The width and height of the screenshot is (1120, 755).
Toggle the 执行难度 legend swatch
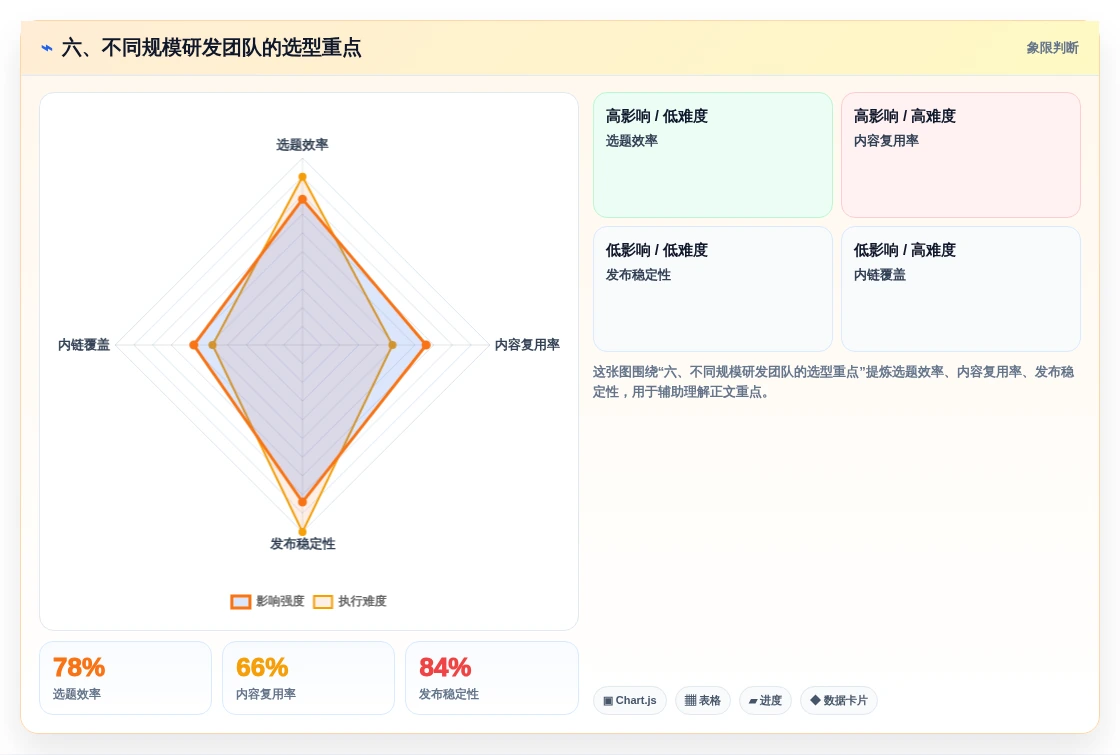click(x=323, y=601)
